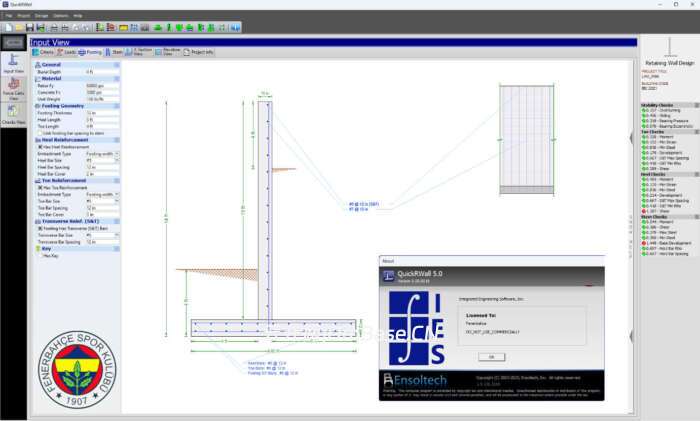
Task: Collapse the Toe Reinforcement section
Action: [x=117, y=180]
